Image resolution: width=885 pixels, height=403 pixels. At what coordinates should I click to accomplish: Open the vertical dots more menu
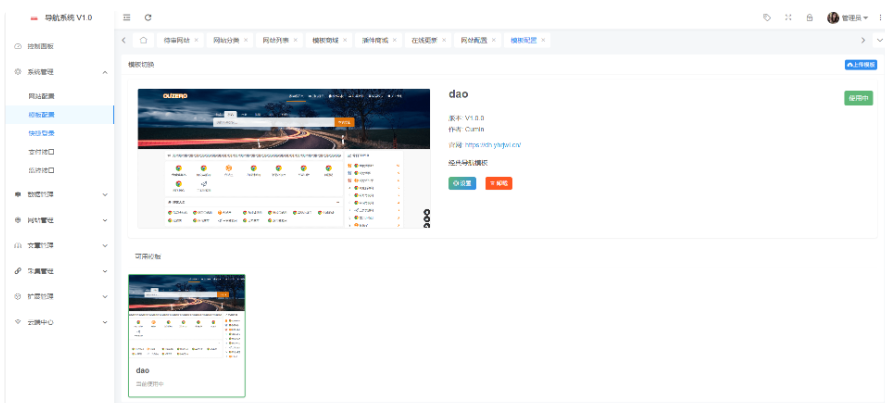pyautogui.click(x=880, y=18)
